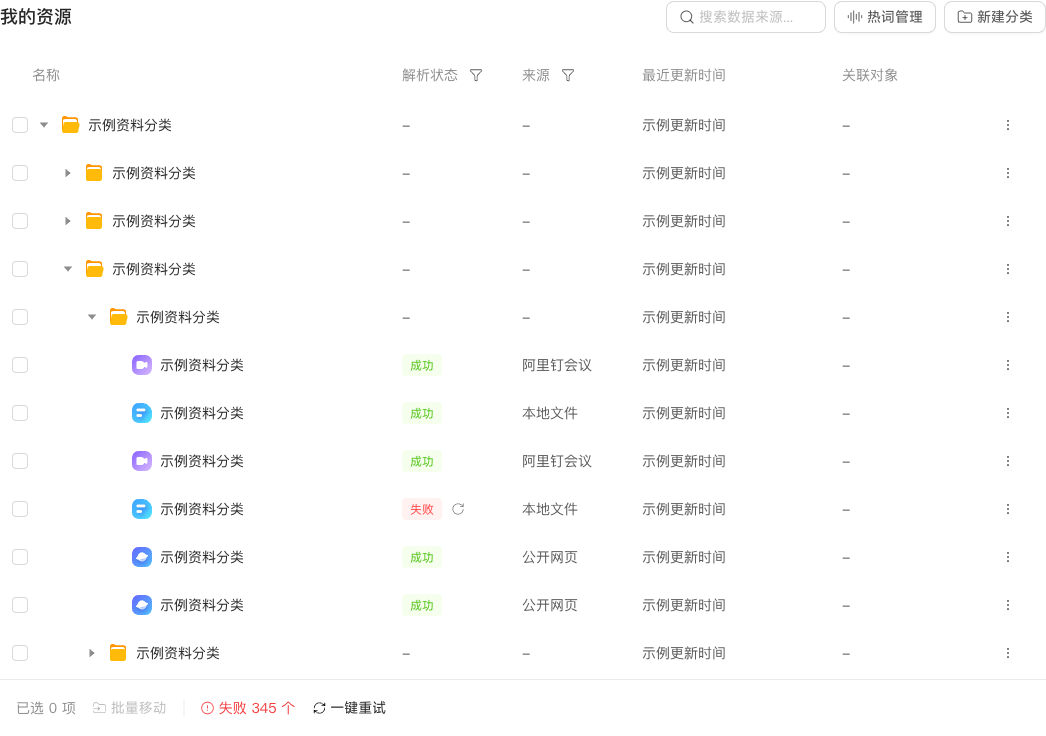Expand the collapsed folder in the bottom row

point(91,653)
